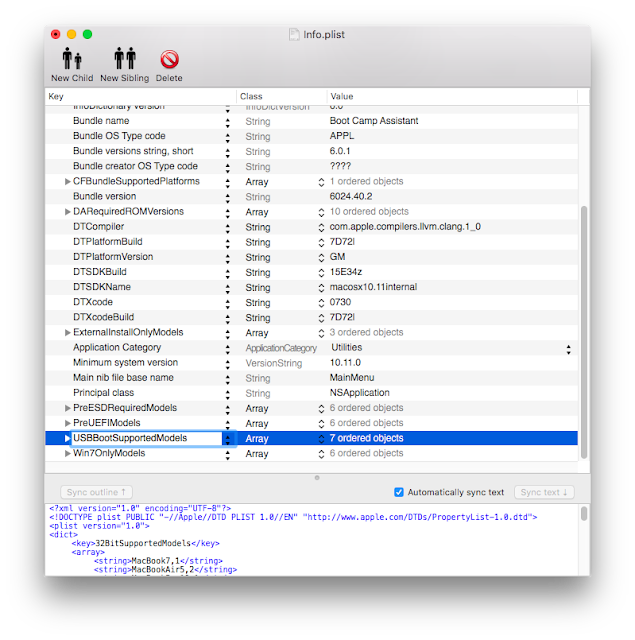Image resolution: width=635 pixels, height=640 pixels.
Task: Edit the USBBootSupportedModels key field
Action: (147, 438)
